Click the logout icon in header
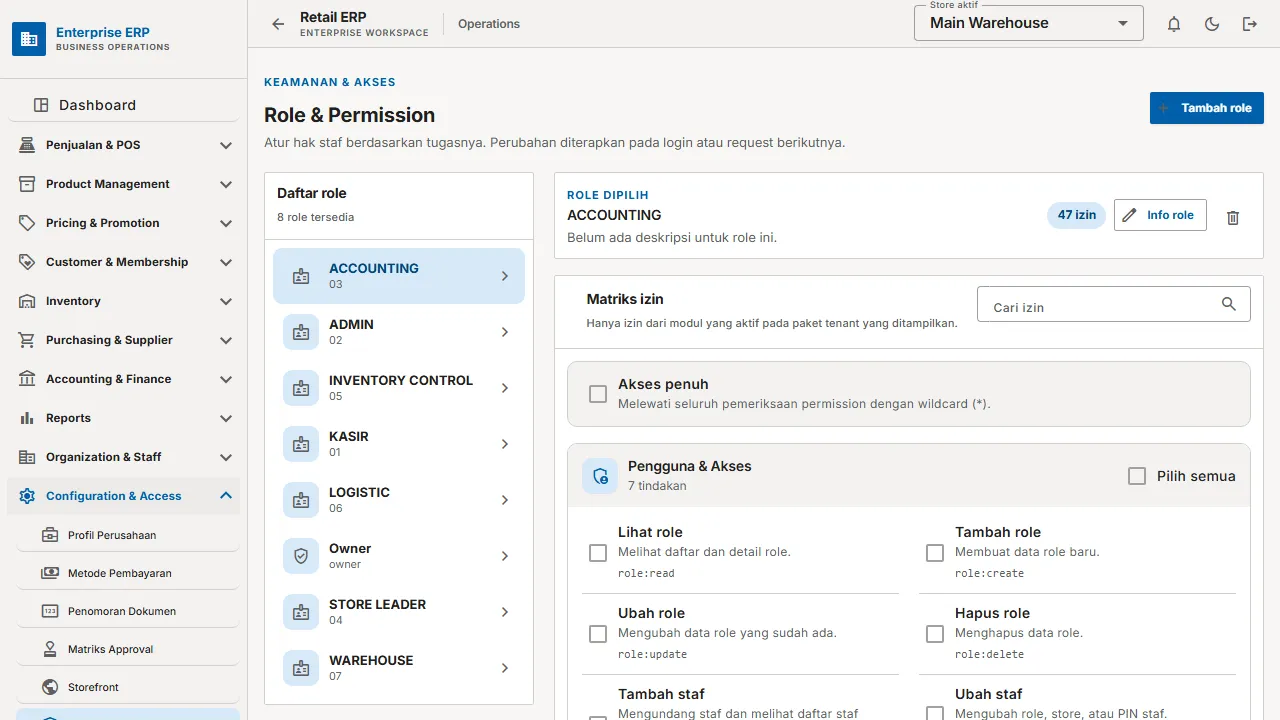The height and width of the screenshot is (720, 1280). pyautogui.click(x=1250, y=24)
